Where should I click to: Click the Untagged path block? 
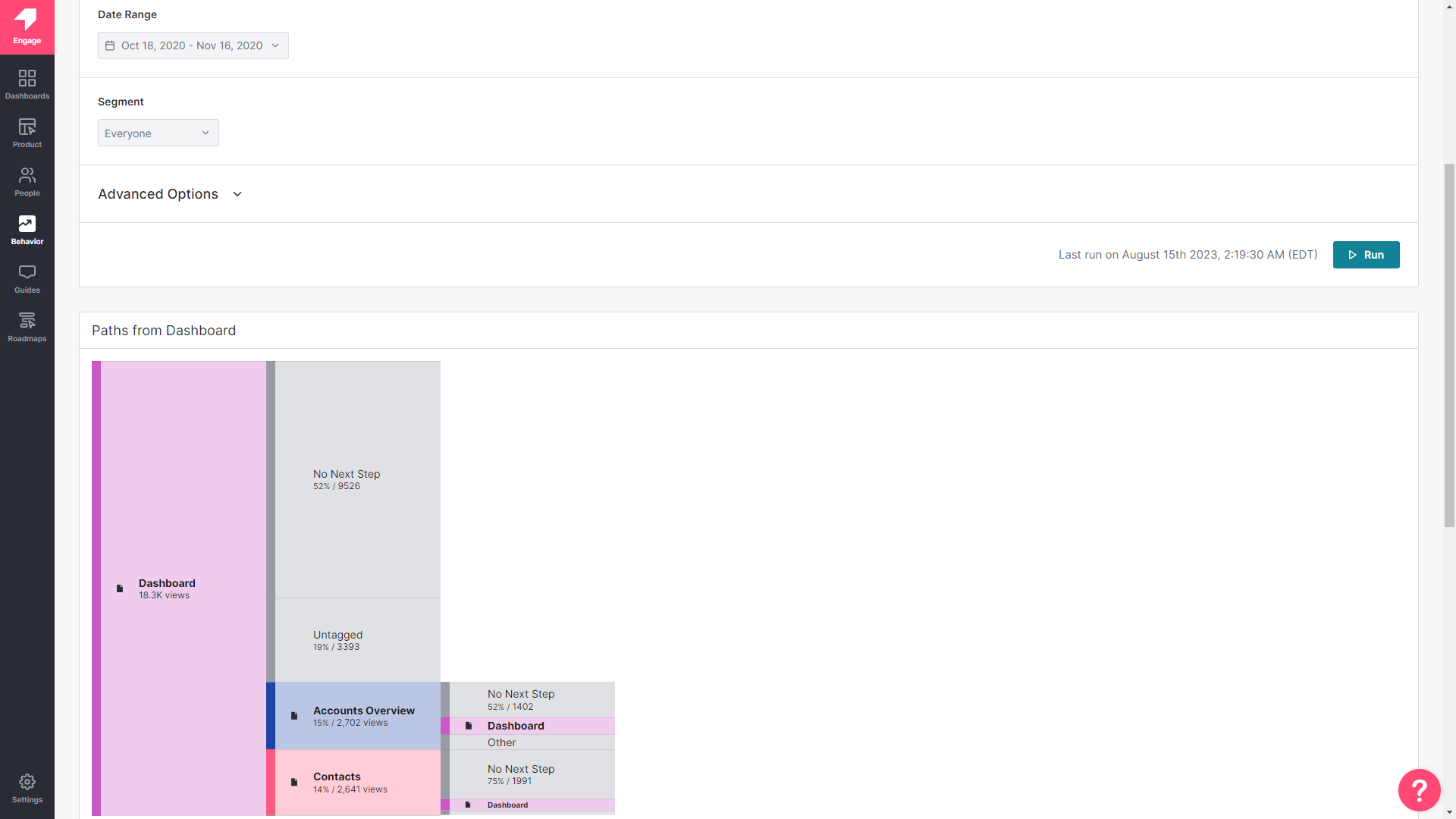pos(357,640)
